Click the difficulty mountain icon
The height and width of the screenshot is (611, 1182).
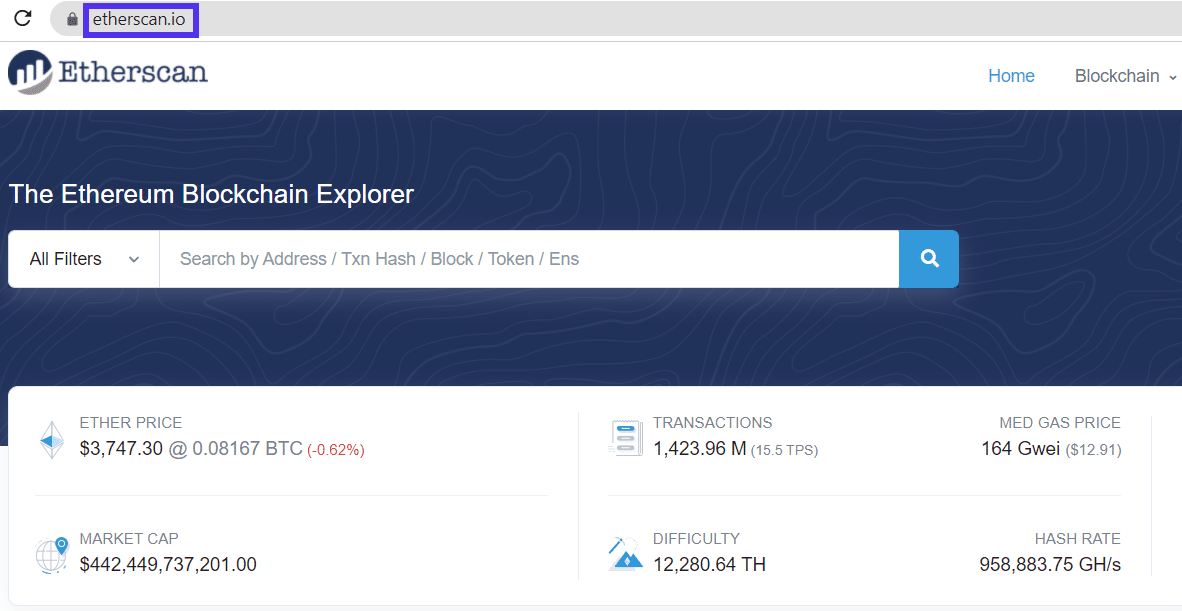(x=625, y=553)
